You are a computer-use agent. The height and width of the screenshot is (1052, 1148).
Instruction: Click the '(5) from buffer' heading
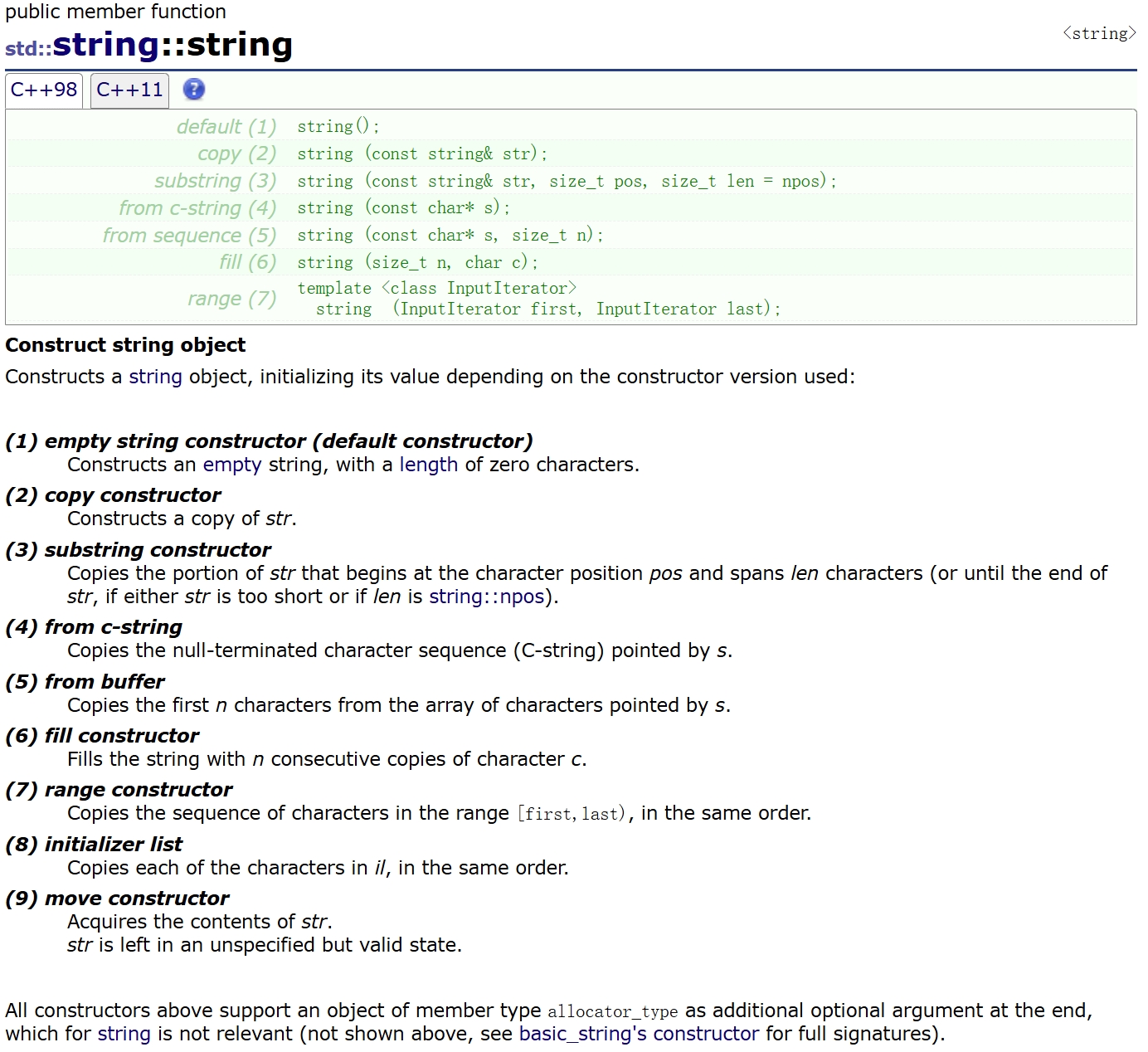pyautogui.click(x=85, y=682)
